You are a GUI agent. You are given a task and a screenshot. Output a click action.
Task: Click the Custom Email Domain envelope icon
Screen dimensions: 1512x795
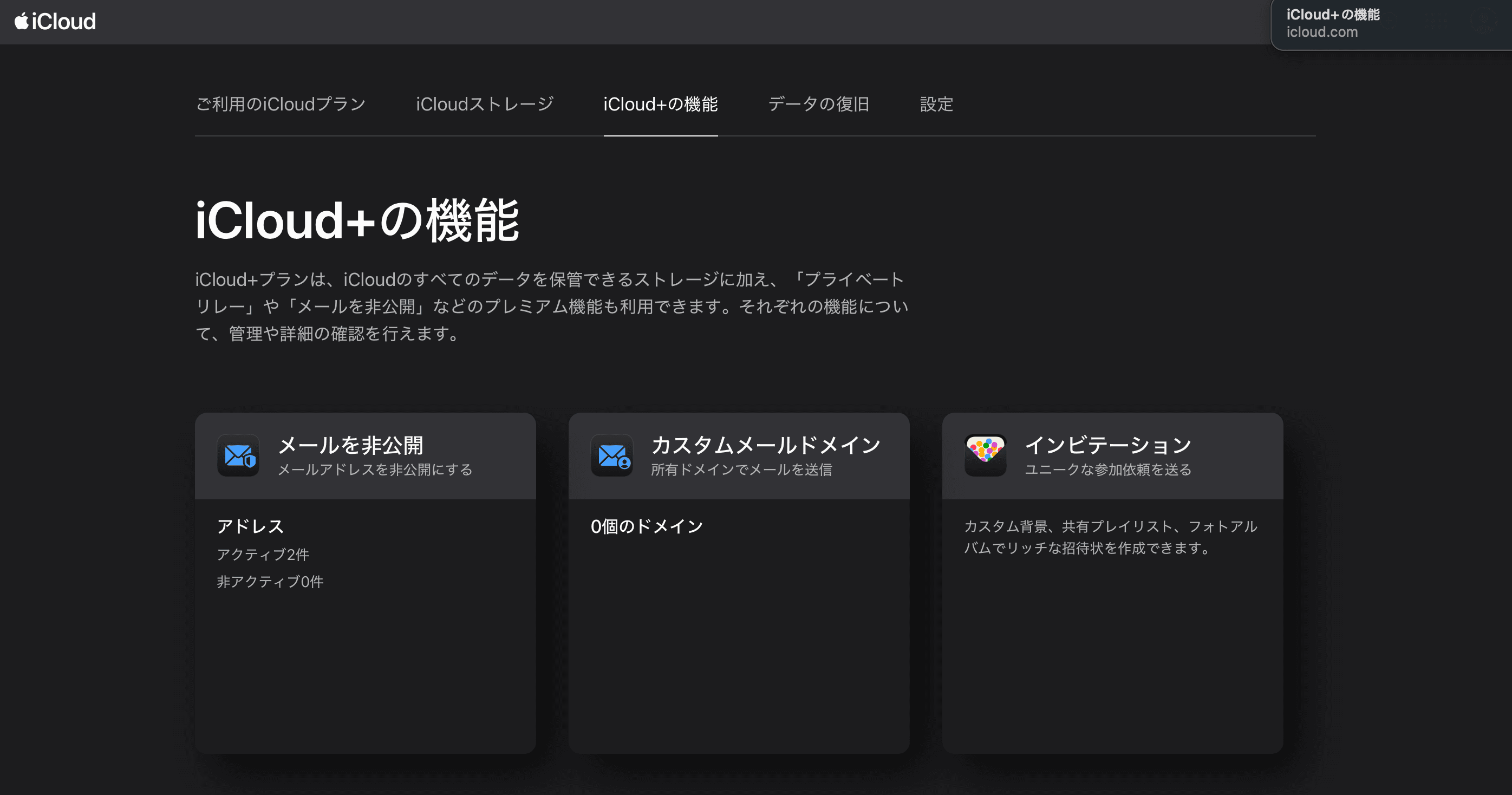click(611, 455)
